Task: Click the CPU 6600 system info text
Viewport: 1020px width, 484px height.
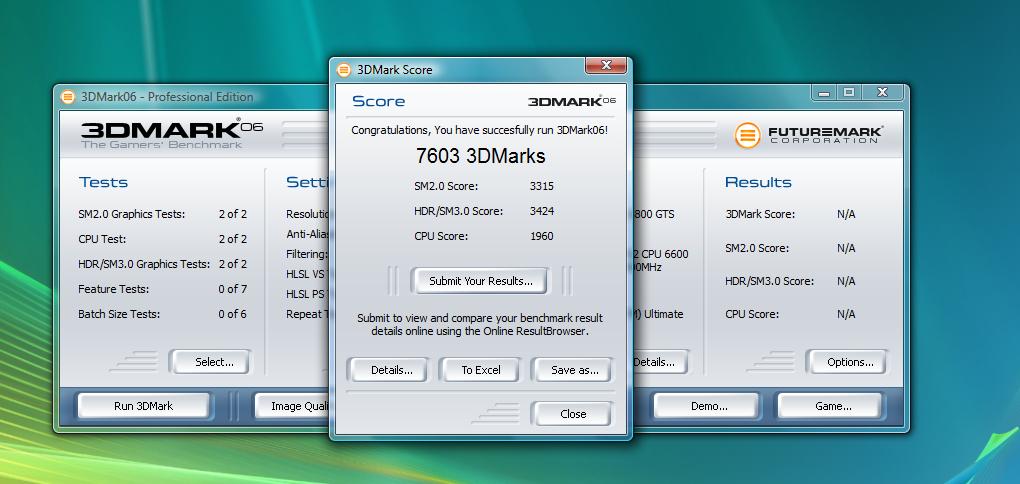Action: (x=661, y=254)
